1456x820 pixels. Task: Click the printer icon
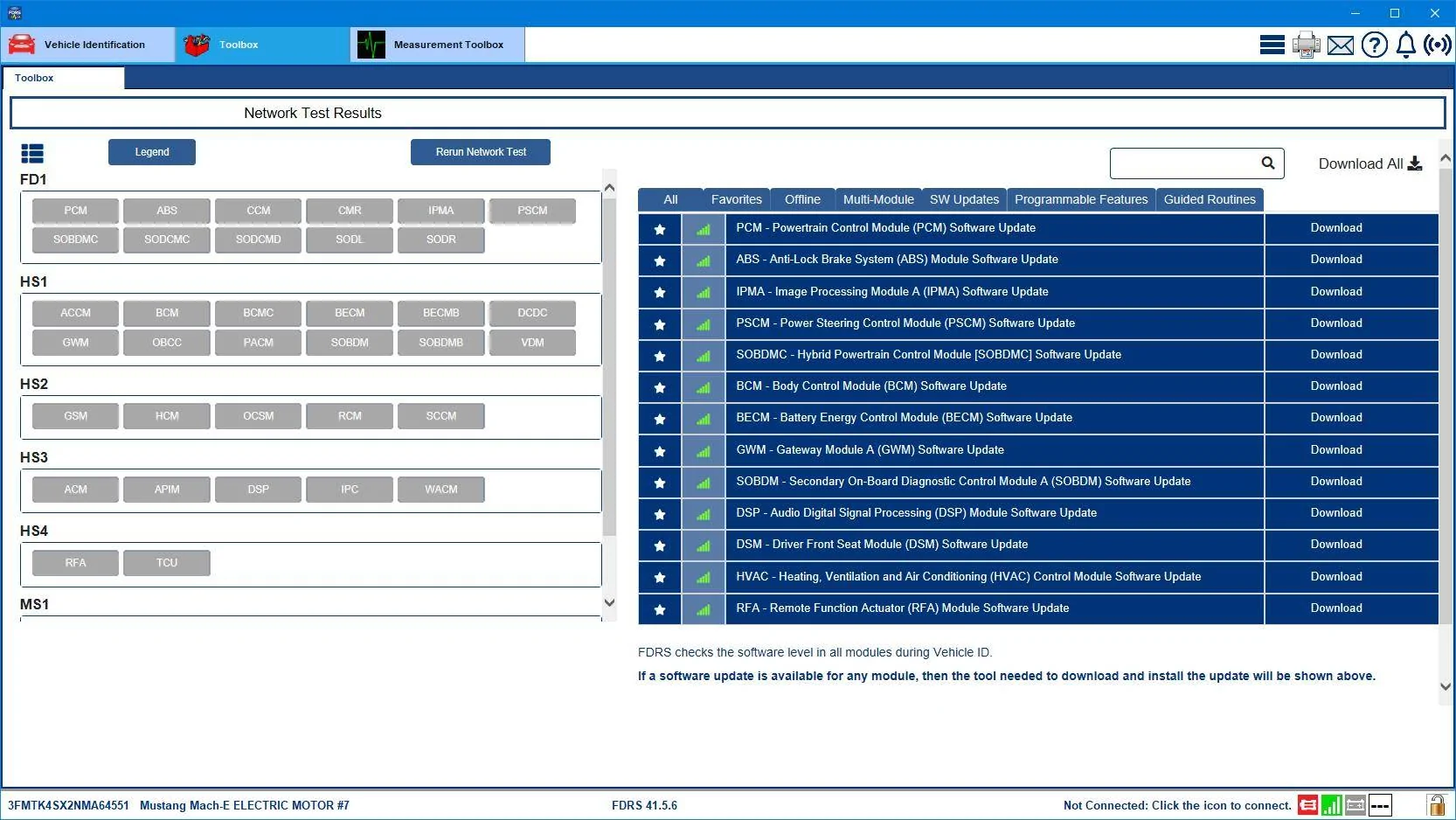(1307, 45)
